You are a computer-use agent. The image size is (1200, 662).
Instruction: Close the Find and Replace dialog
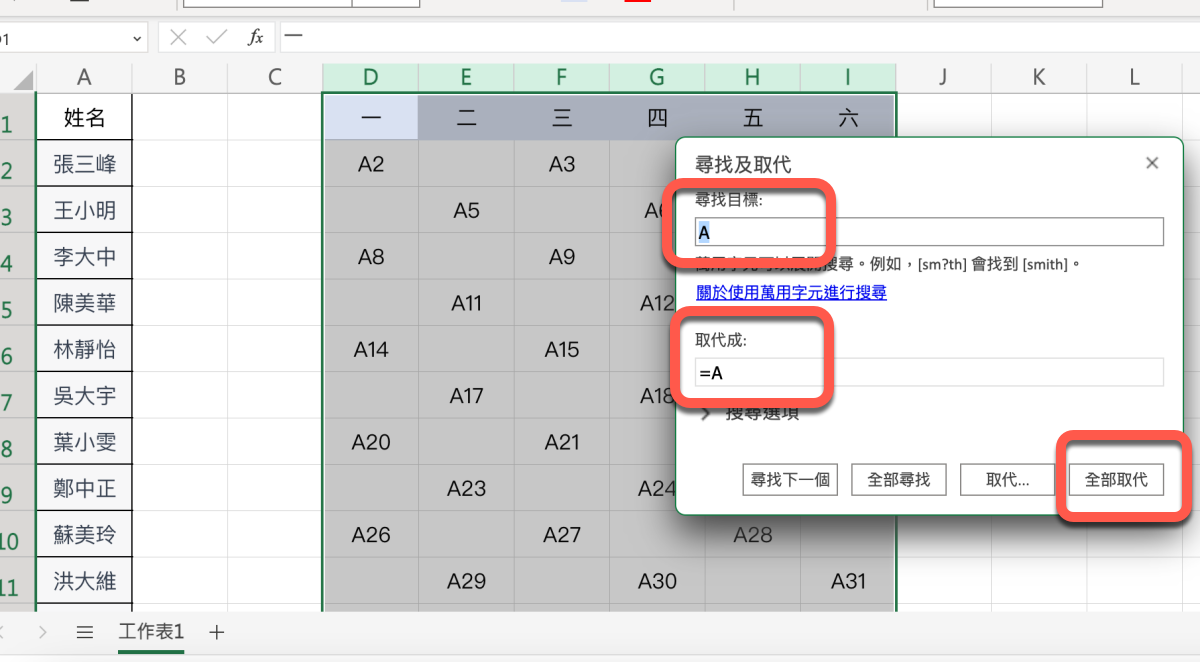[1152, 163]
